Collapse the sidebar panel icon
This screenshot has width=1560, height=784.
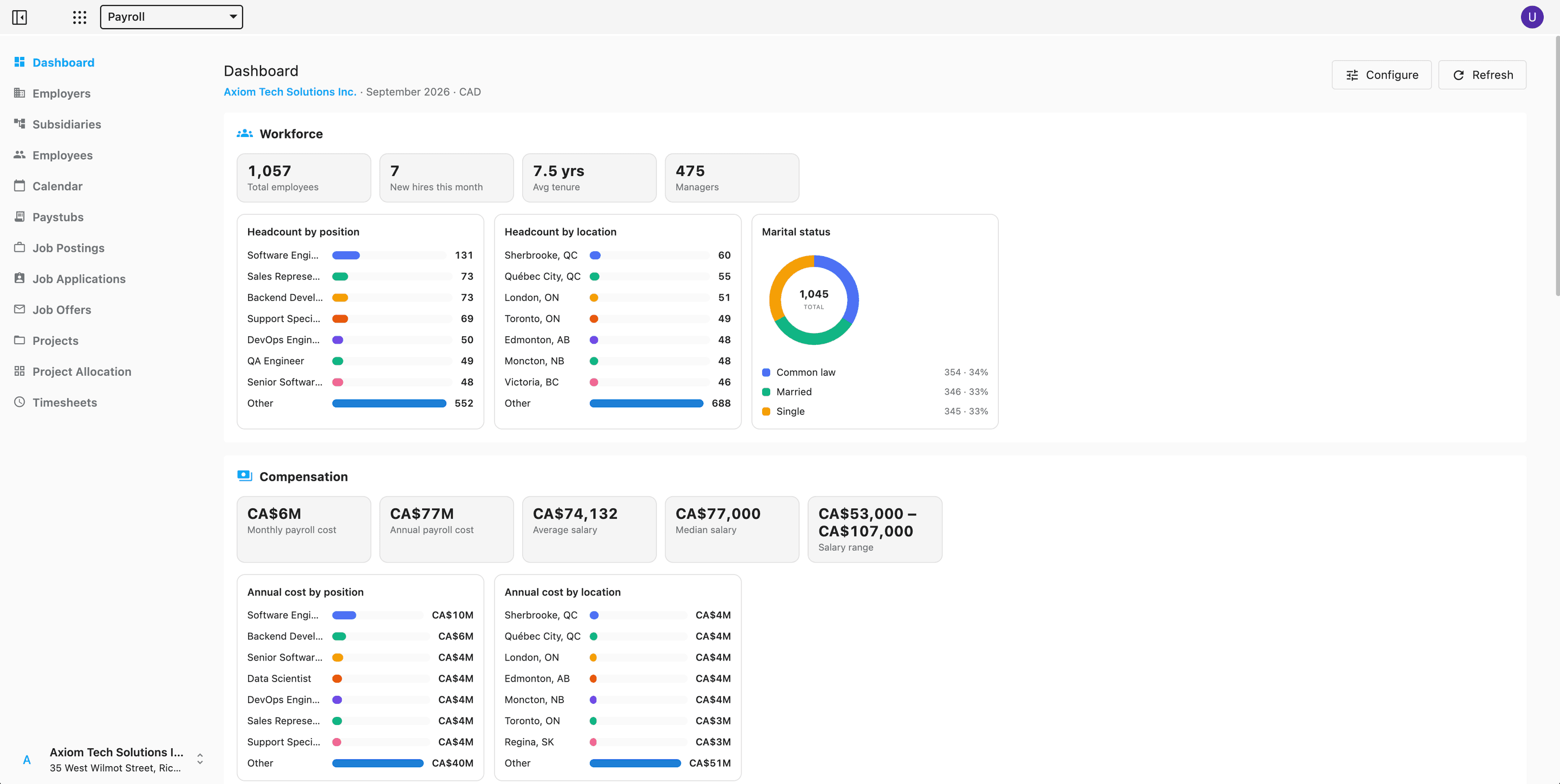[x=19, y=17]
